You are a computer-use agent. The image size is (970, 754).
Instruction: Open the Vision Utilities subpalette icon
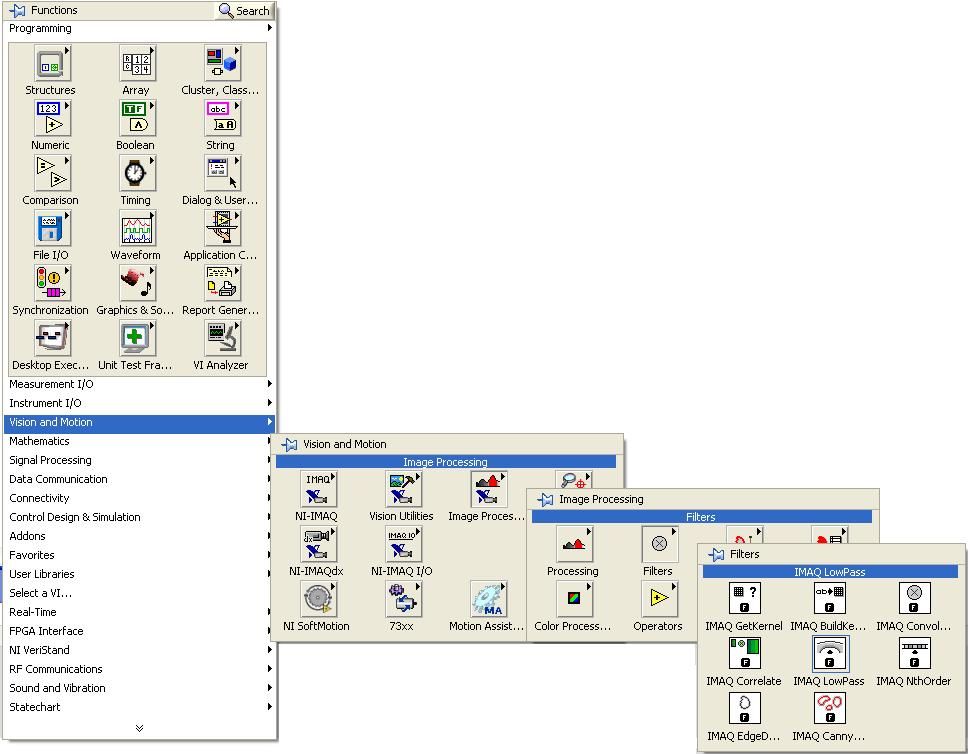[403, 489]
